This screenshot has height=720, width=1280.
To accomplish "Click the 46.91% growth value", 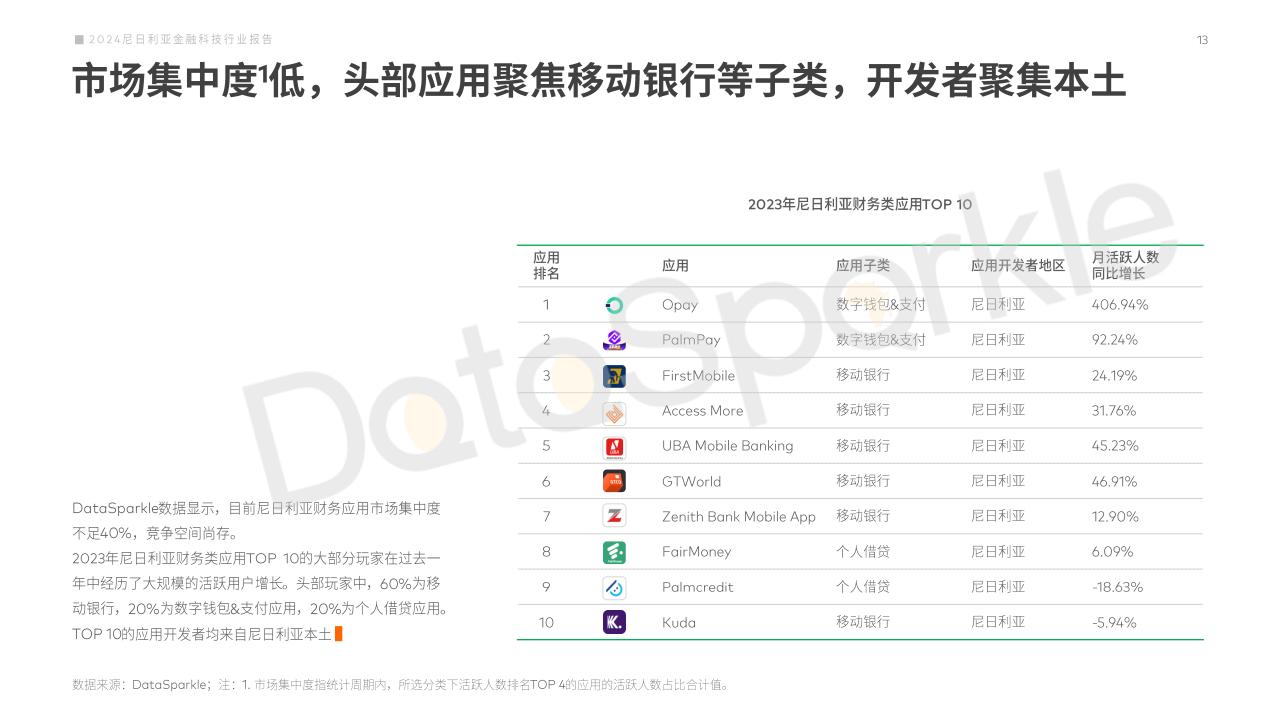I will pos(1114,481).
